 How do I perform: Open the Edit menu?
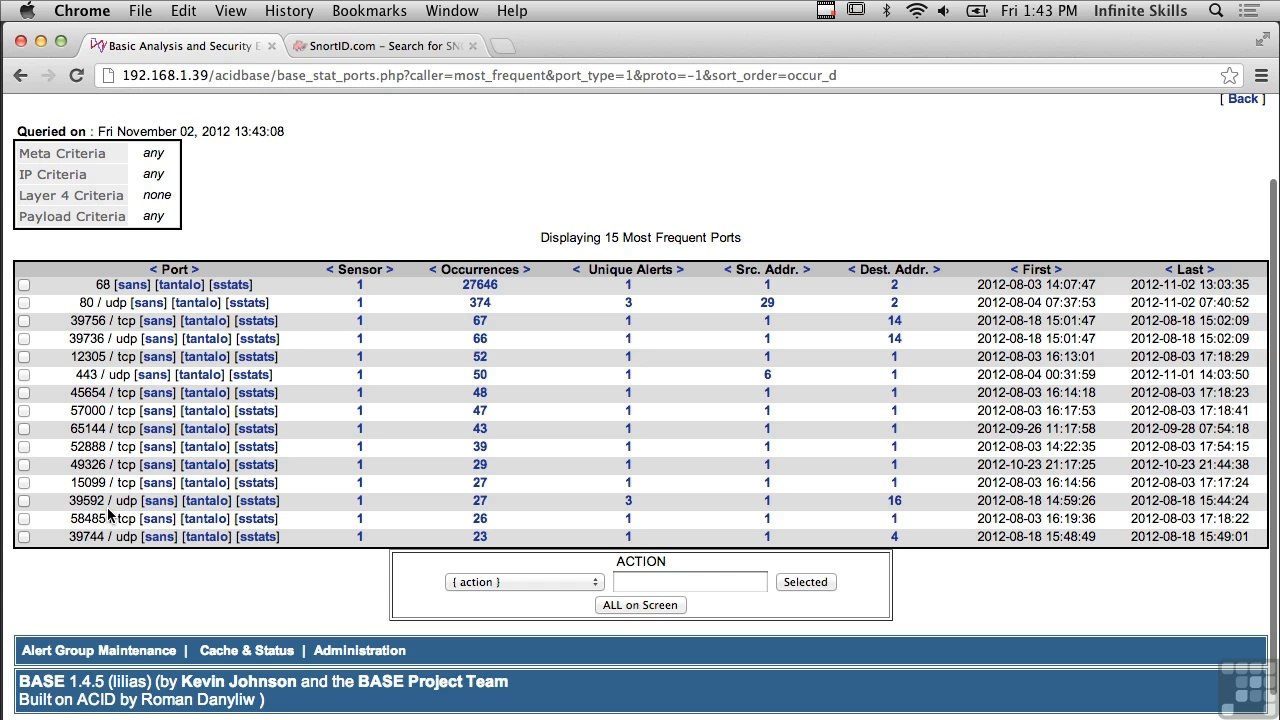(x=183, y=11)
